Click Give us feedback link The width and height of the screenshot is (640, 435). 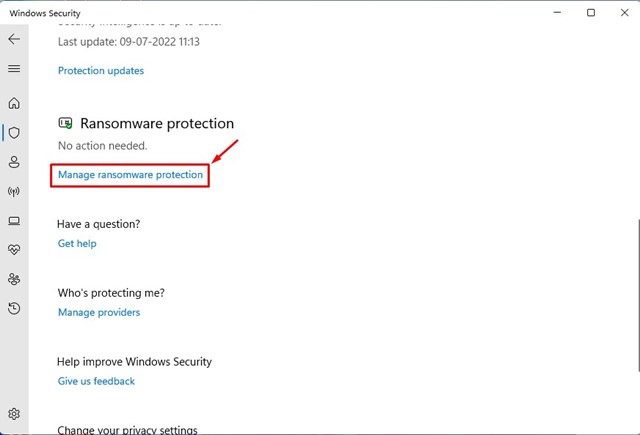click(96, 381)
